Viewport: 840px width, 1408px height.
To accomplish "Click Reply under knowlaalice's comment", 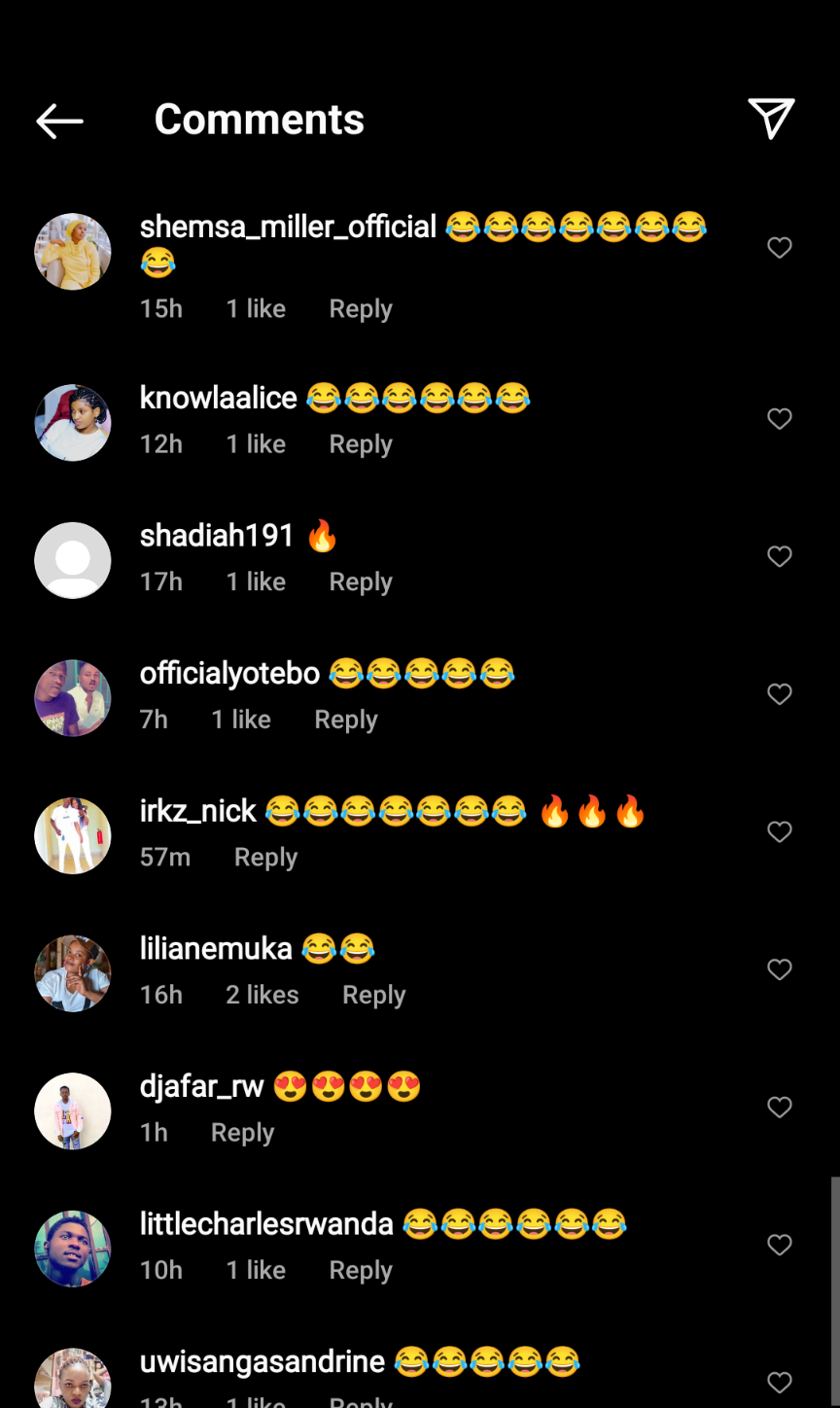I will point(361,444).
